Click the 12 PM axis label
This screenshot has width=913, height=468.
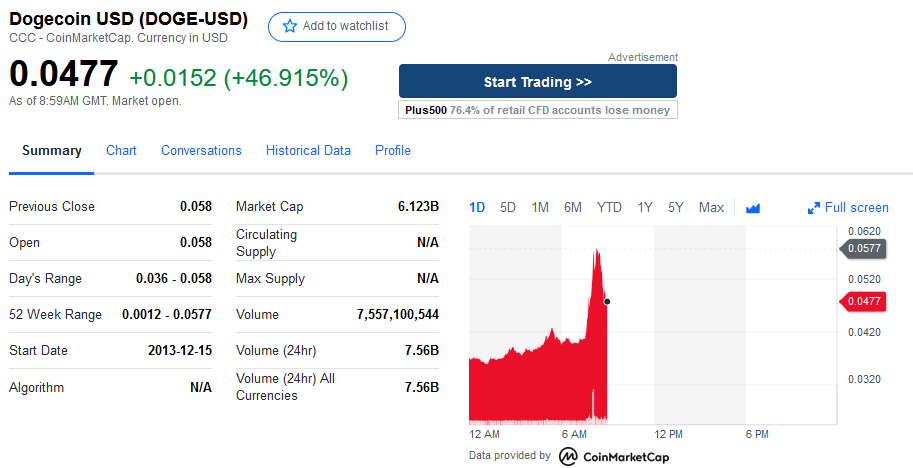[668, 434]
